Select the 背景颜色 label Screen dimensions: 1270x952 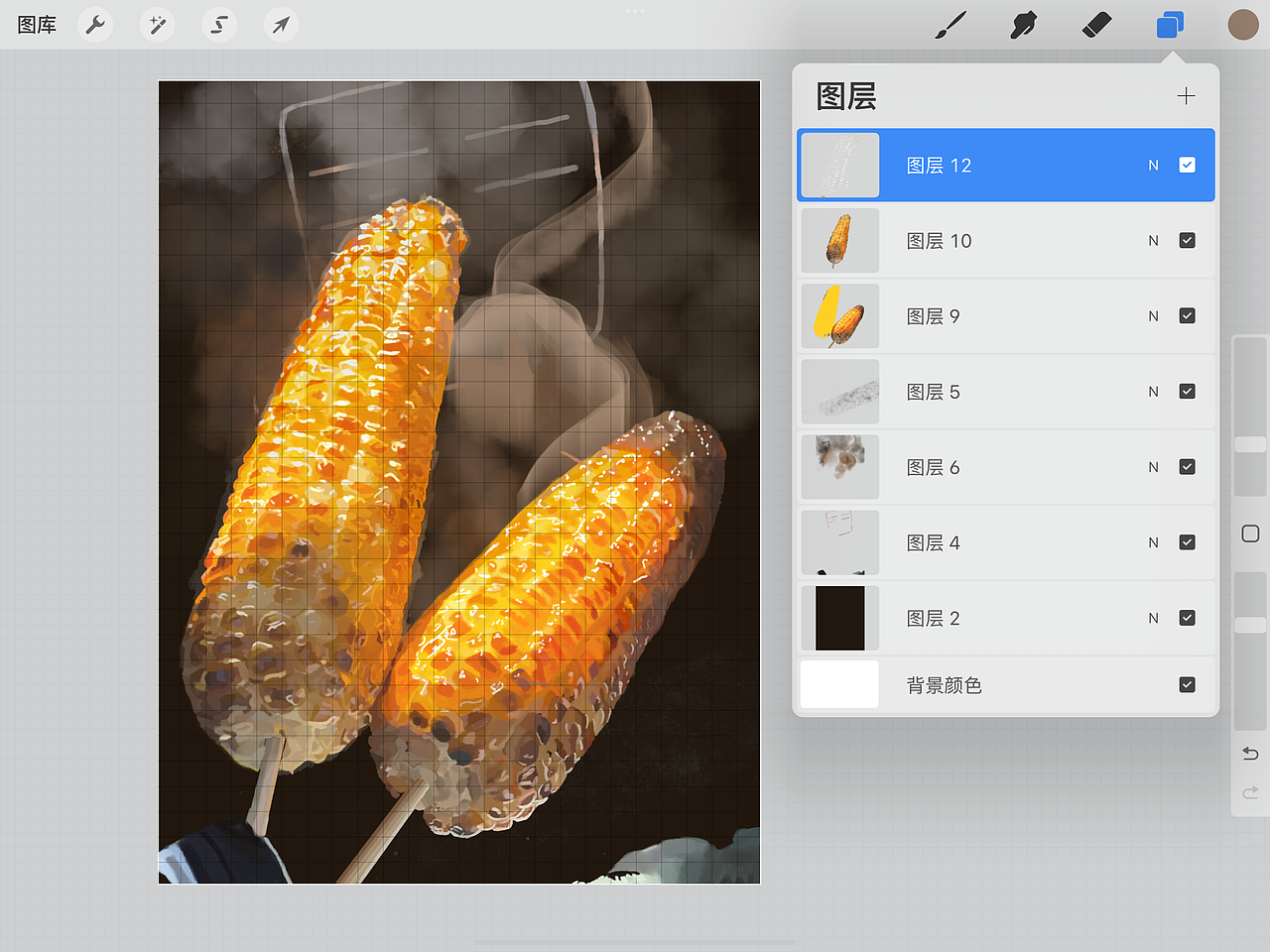pos(944,685)
